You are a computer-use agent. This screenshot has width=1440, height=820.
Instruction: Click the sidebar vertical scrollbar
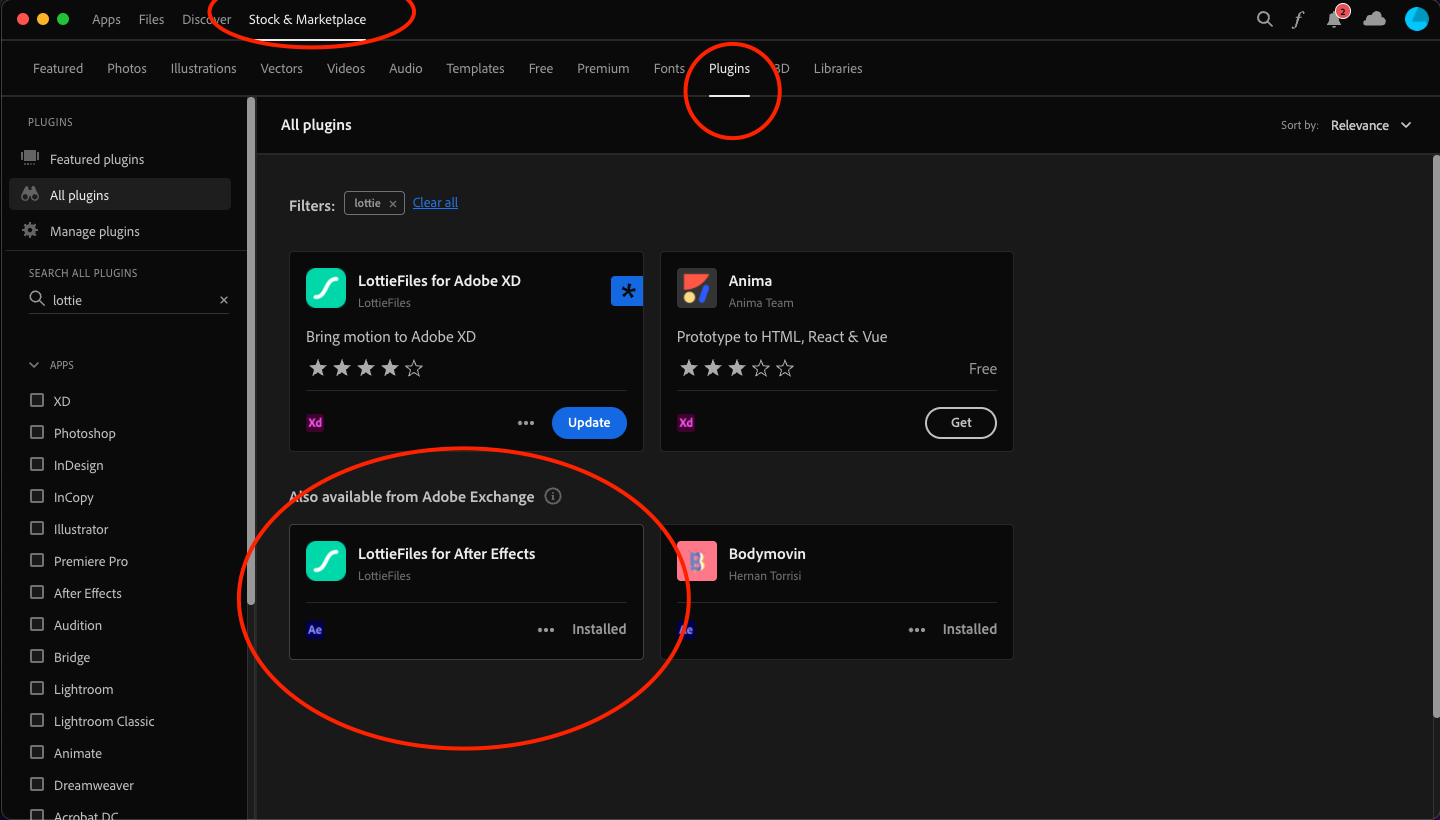[251, 350]
